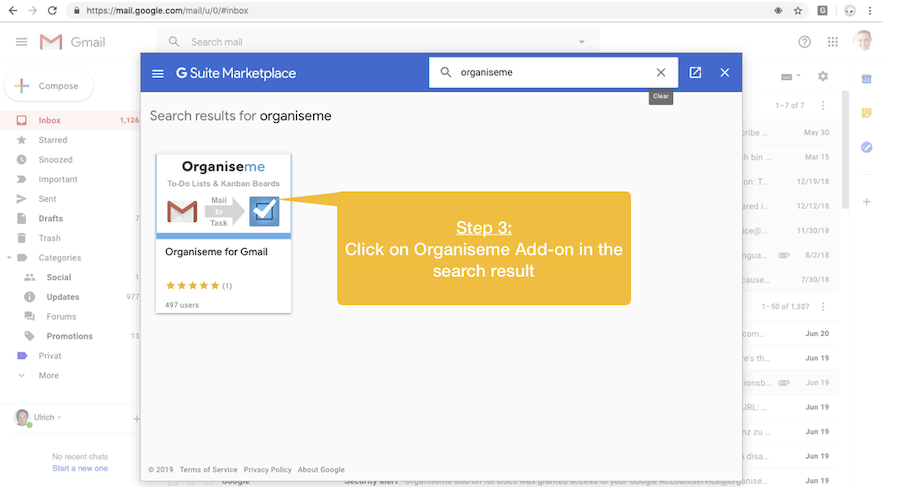Click the eye icon in the address bar
The height and width of the screenshot is (487, 900).
pyautogui.click(x=778, y=10)
